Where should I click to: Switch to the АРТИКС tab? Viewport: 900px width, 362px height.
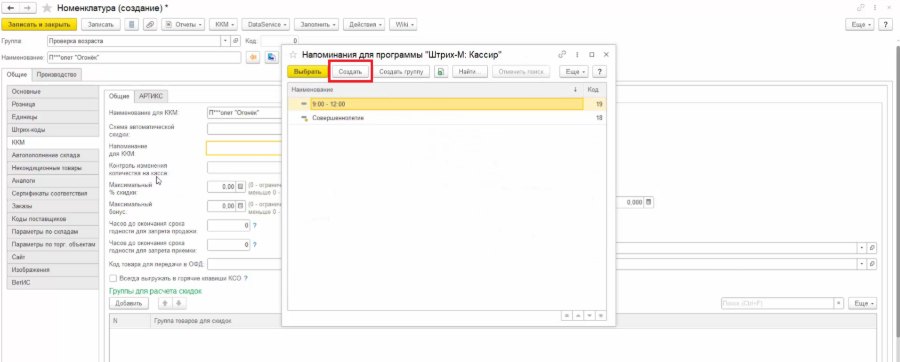[x=151, y=96]
